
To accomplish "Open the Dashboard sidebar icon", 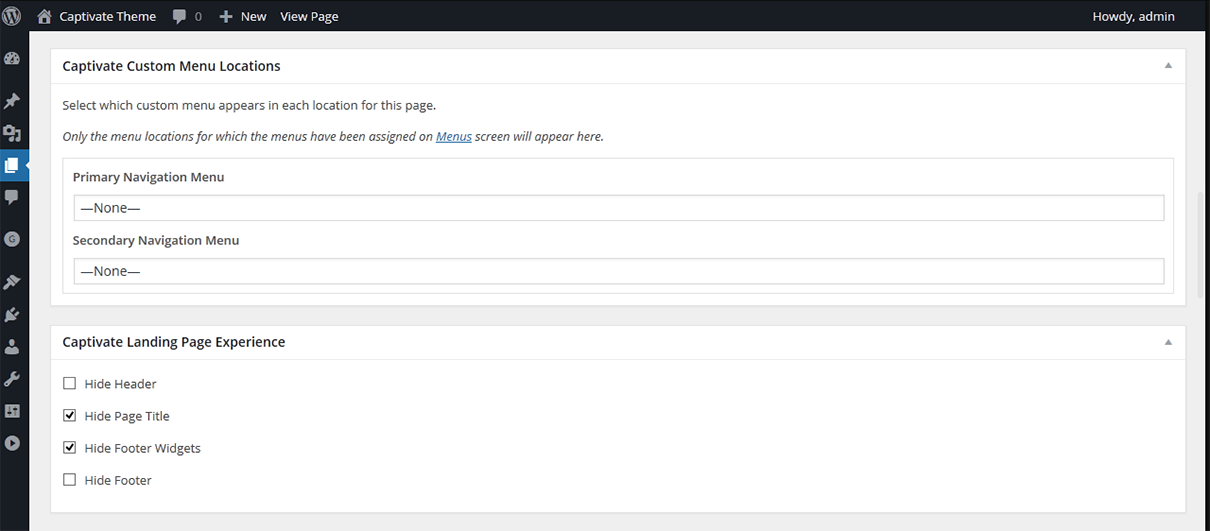I will [12, 59].
